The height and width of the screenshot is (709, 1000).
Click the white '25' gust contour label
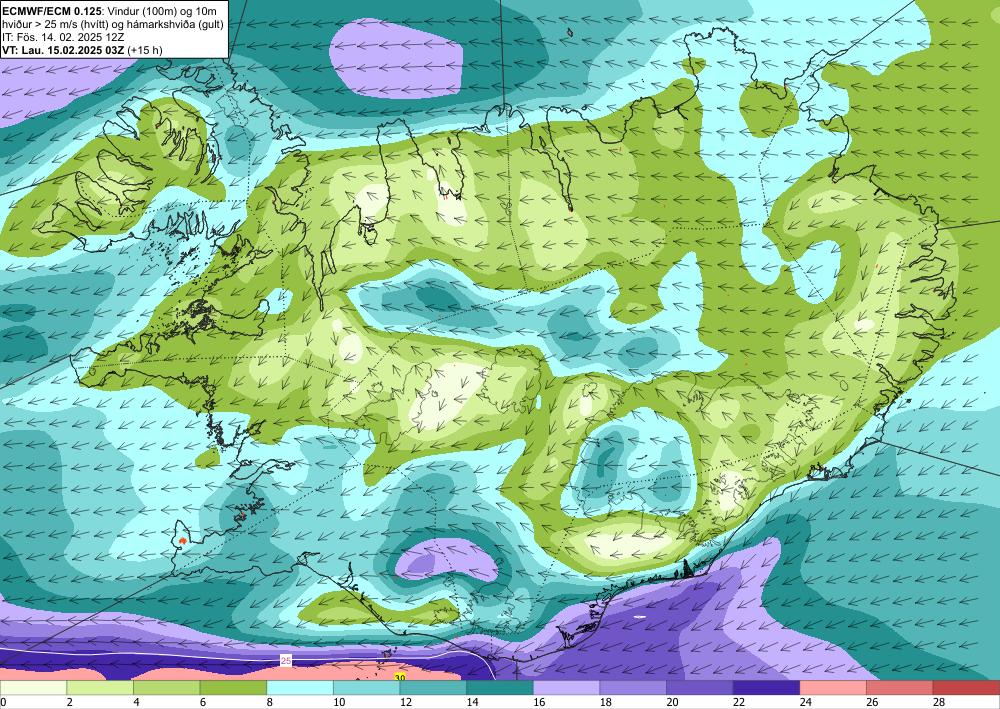[x=286, y=661]
